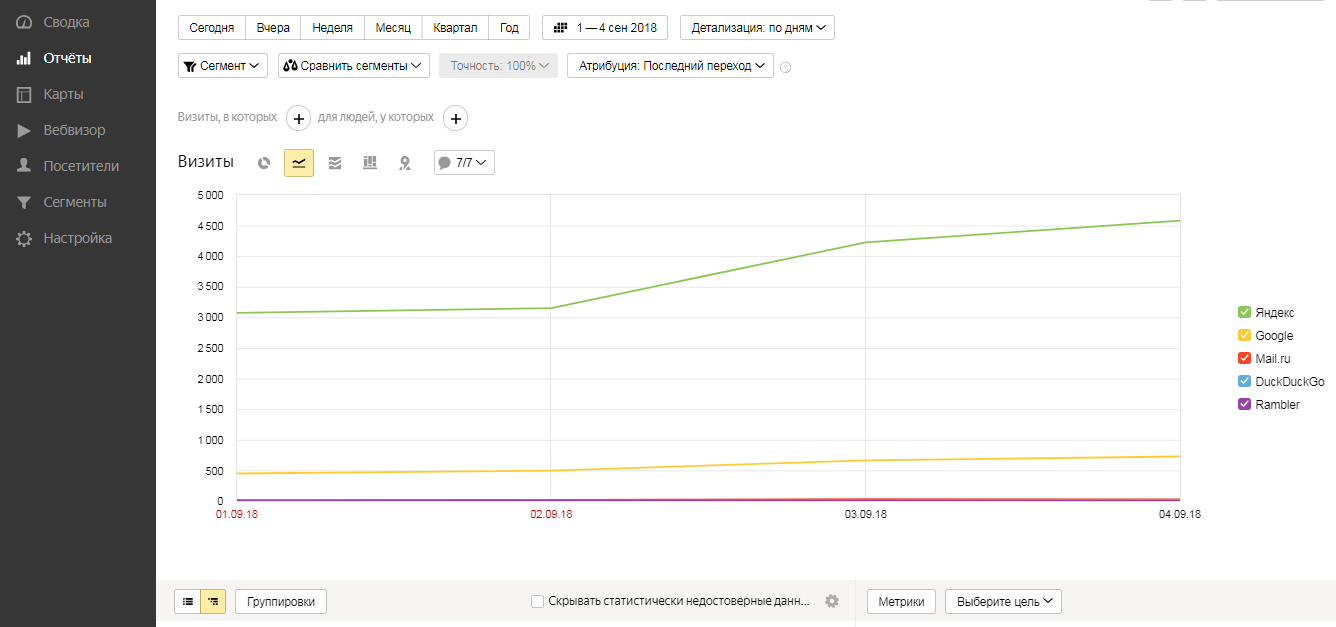
Task: Click the gear icon beside the hide-unreliable-data checkbox
Action: click(x=831, y=601)
